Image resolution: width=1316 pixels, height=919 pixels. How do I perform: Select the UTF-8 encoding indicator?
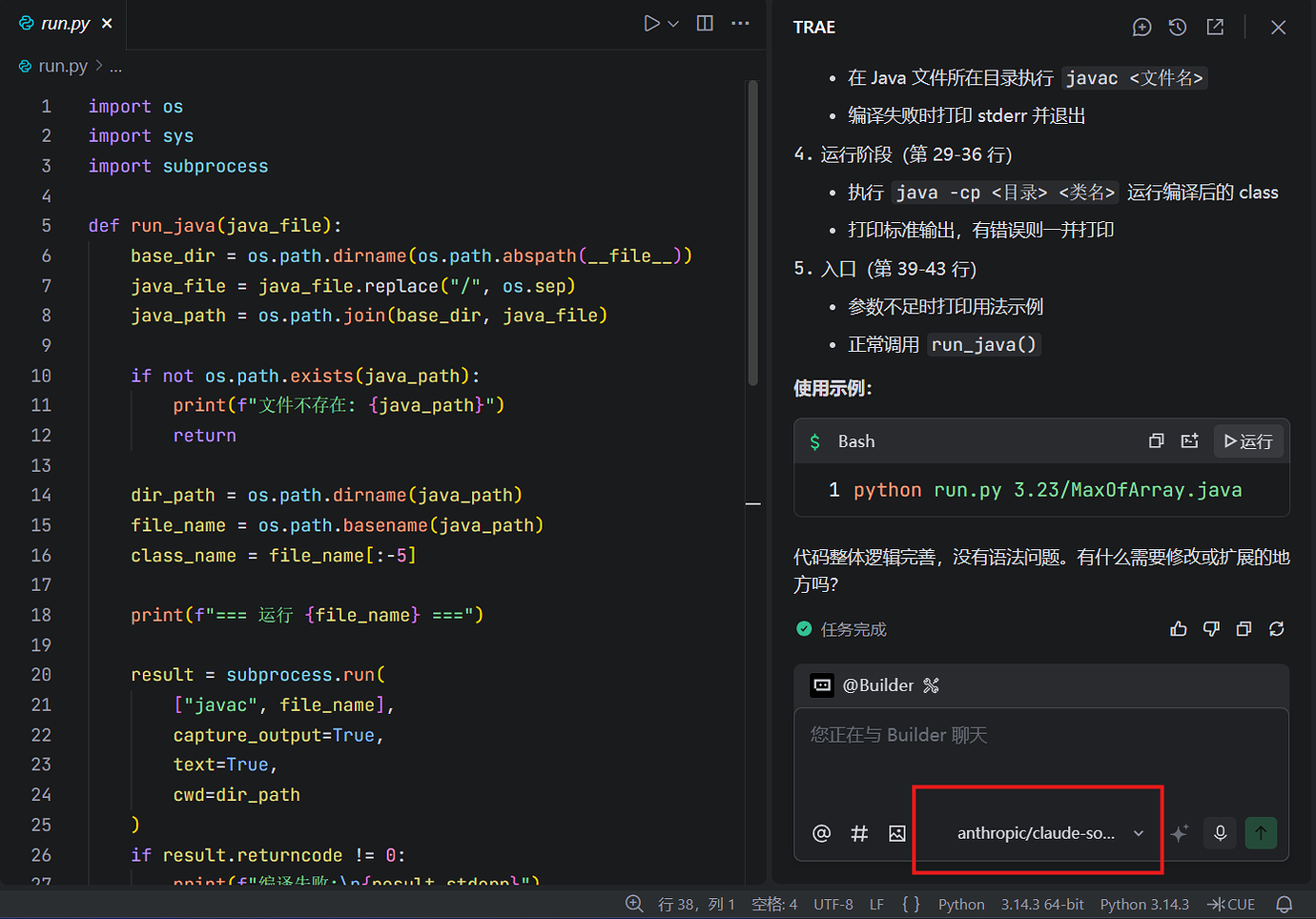coord(833,904)
